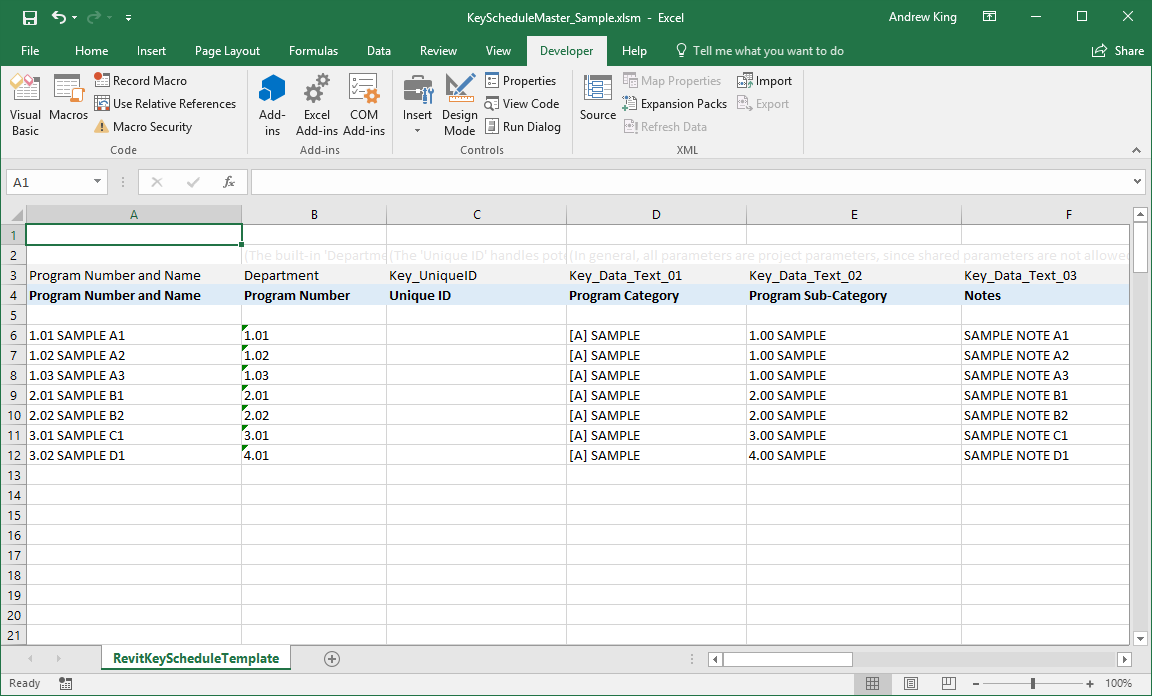This screenshot has width=1152, height=696.
Task: Click the Andrew King account name
Action: click(x=923, y=17)
